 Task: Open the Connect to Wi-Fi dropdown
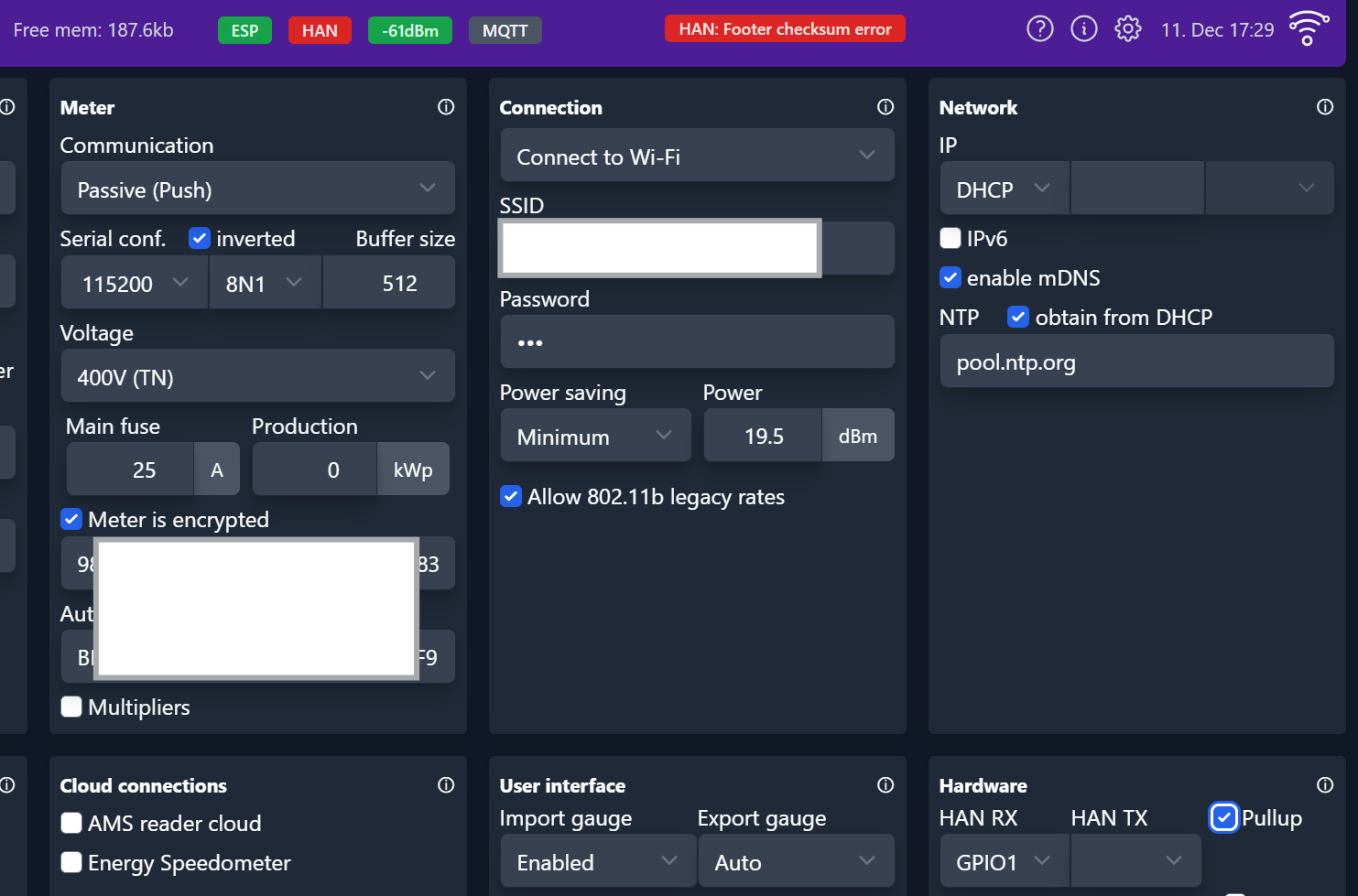tap(697, 156)
